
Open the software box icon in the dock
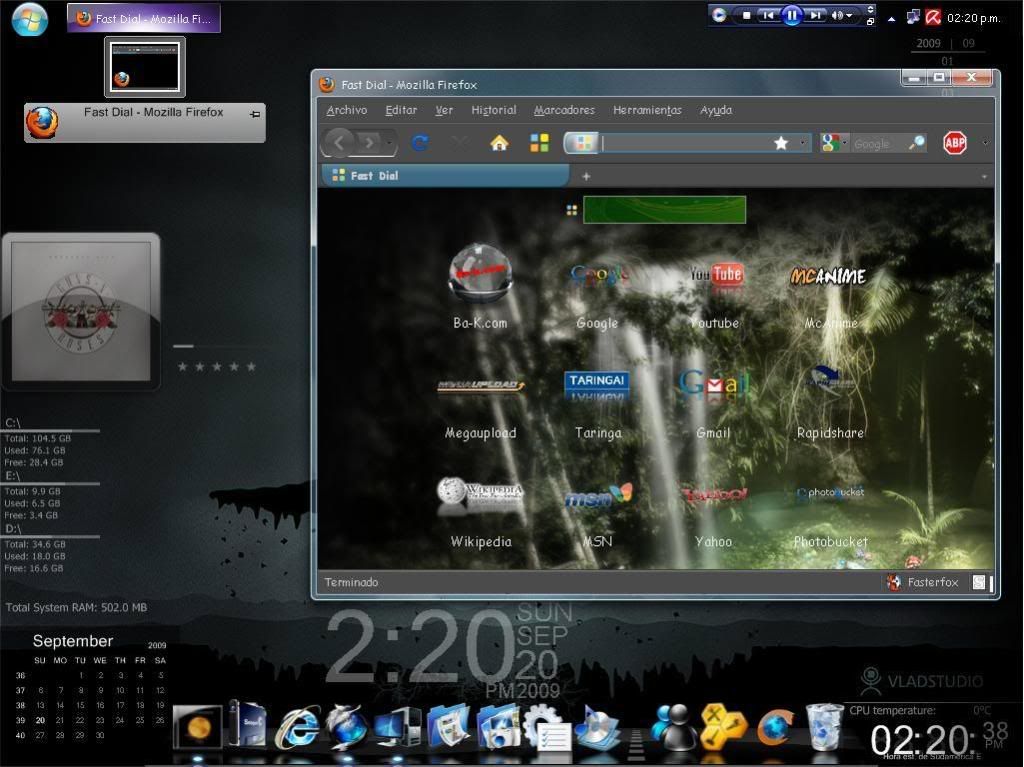tap(248, 725)
